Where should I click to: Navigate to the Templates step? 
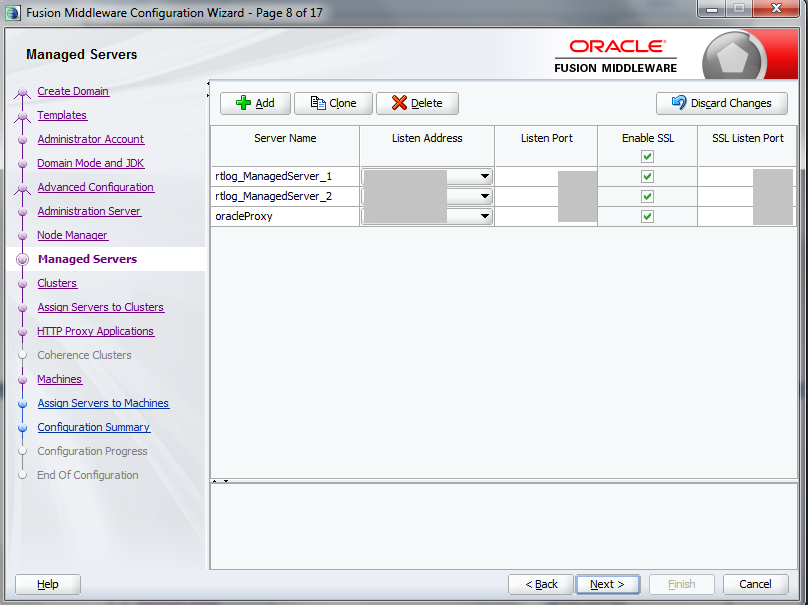tap(61, 115)
